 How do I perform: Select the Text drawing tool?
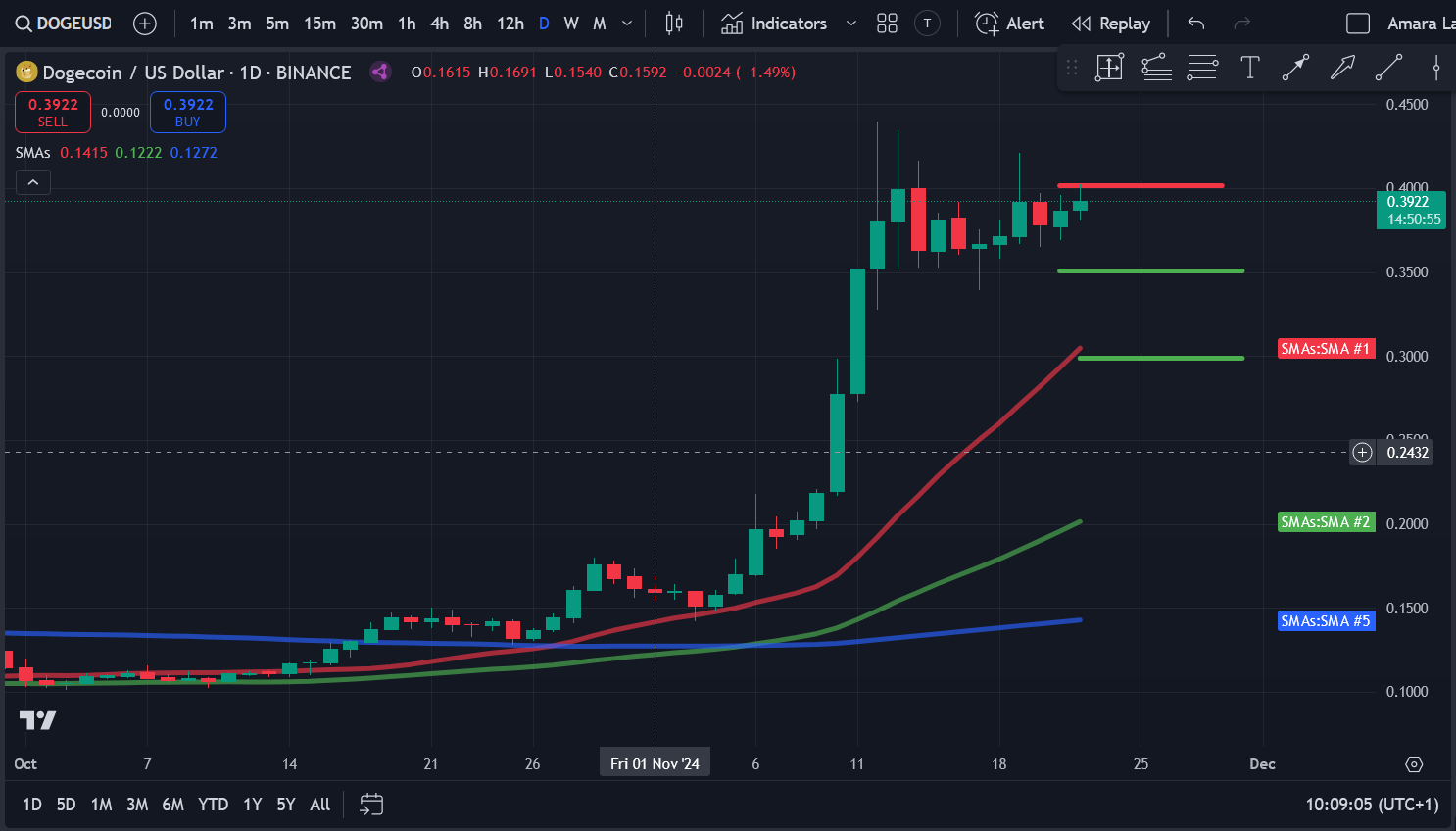tap(1249, 68)
